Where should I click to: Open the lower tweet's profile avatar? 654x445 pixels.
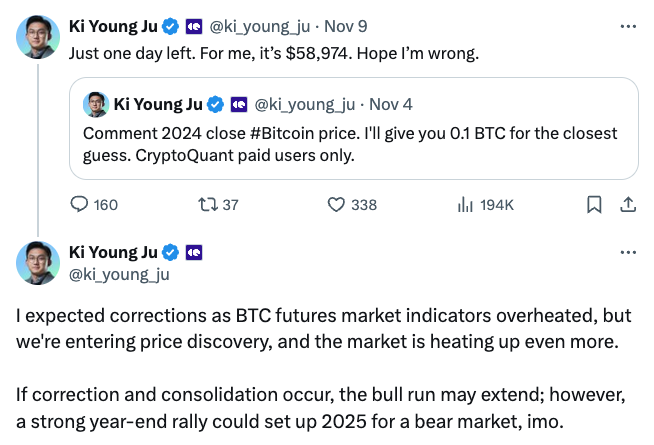(38, 263)
